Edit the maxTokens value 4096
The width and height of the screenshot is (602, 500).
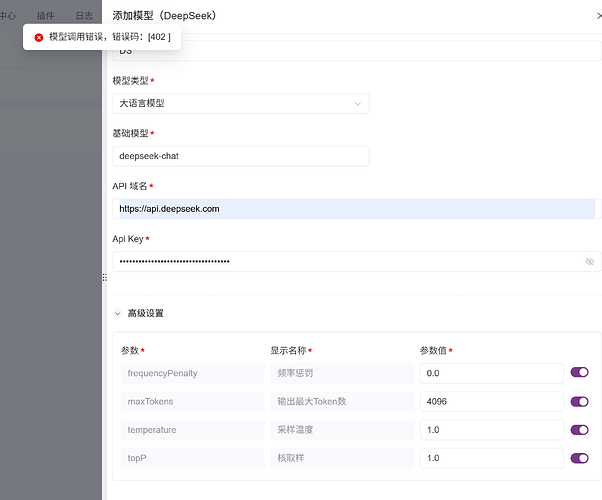(x=492, y=402)
